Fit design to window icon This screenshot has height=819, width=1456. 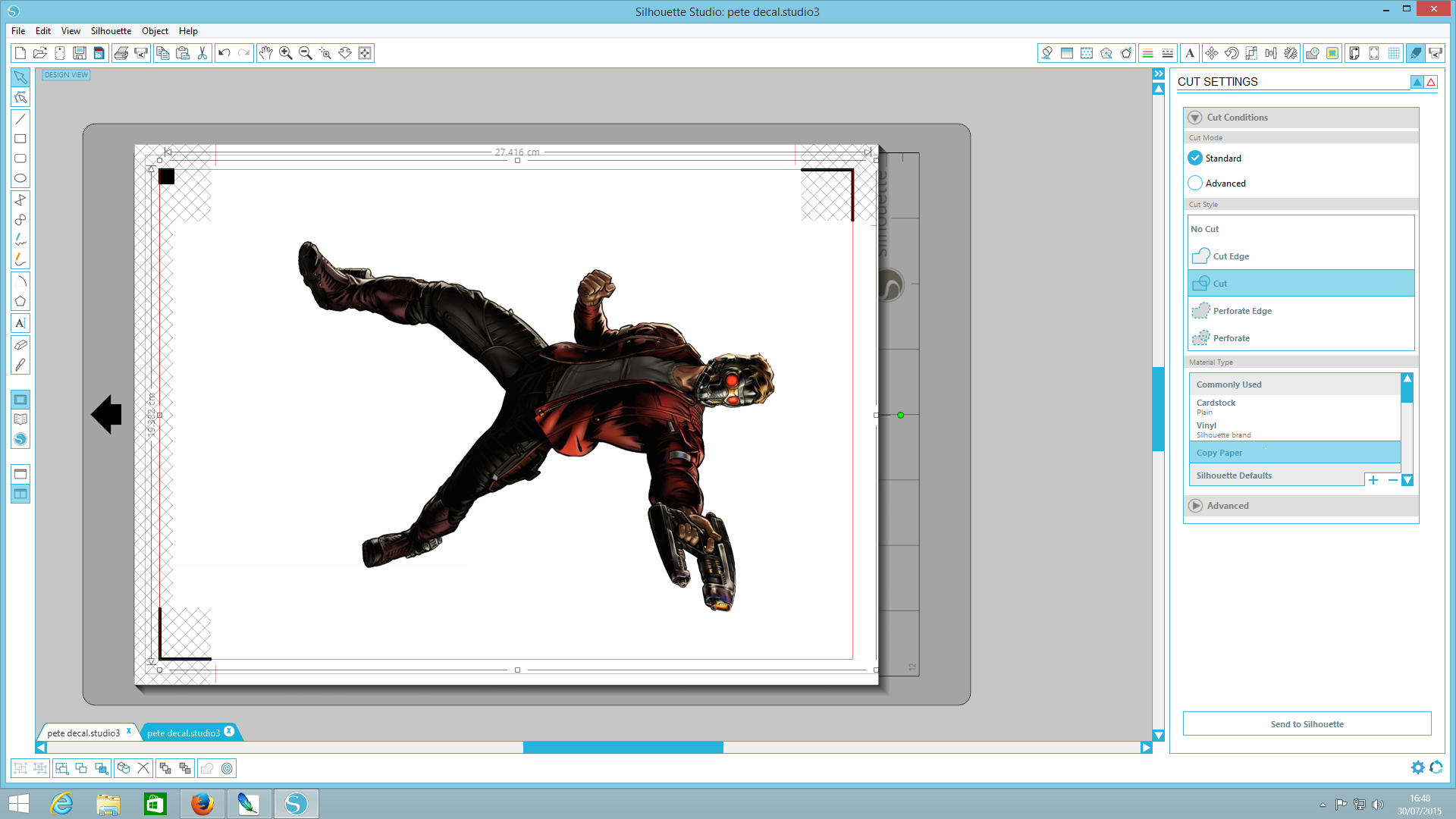365,53
